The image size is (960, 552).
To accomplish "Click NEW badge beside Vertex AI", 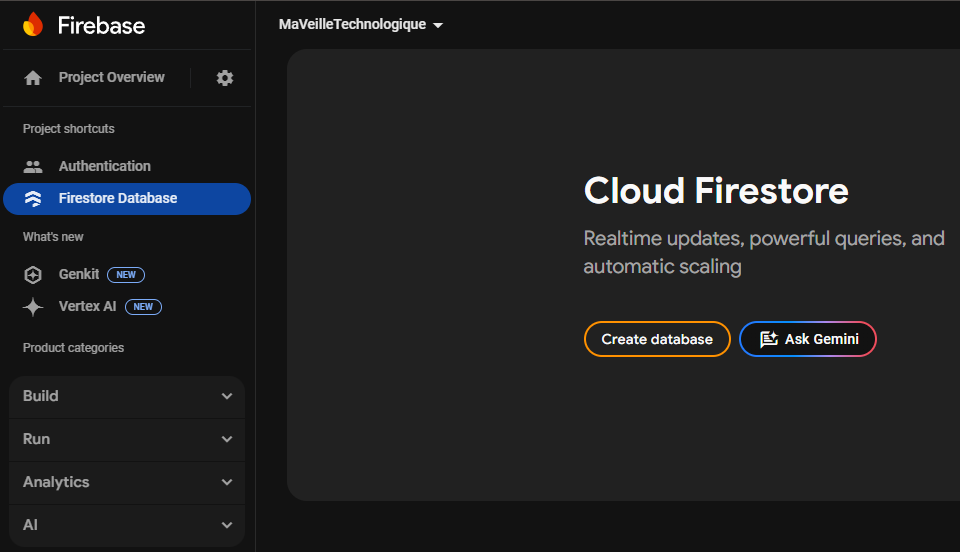I will 143,307.
